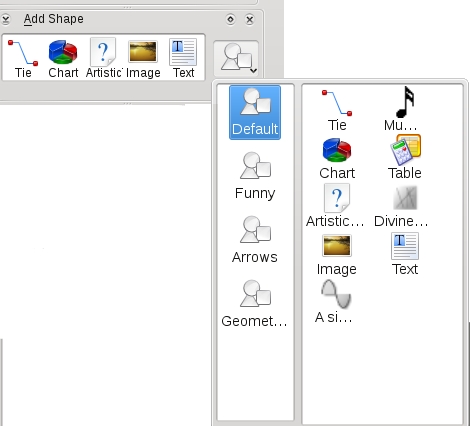The image size is (470, 426).
Task: Select the Tie connector in the popup grid
Action: [x=337, y=111]
